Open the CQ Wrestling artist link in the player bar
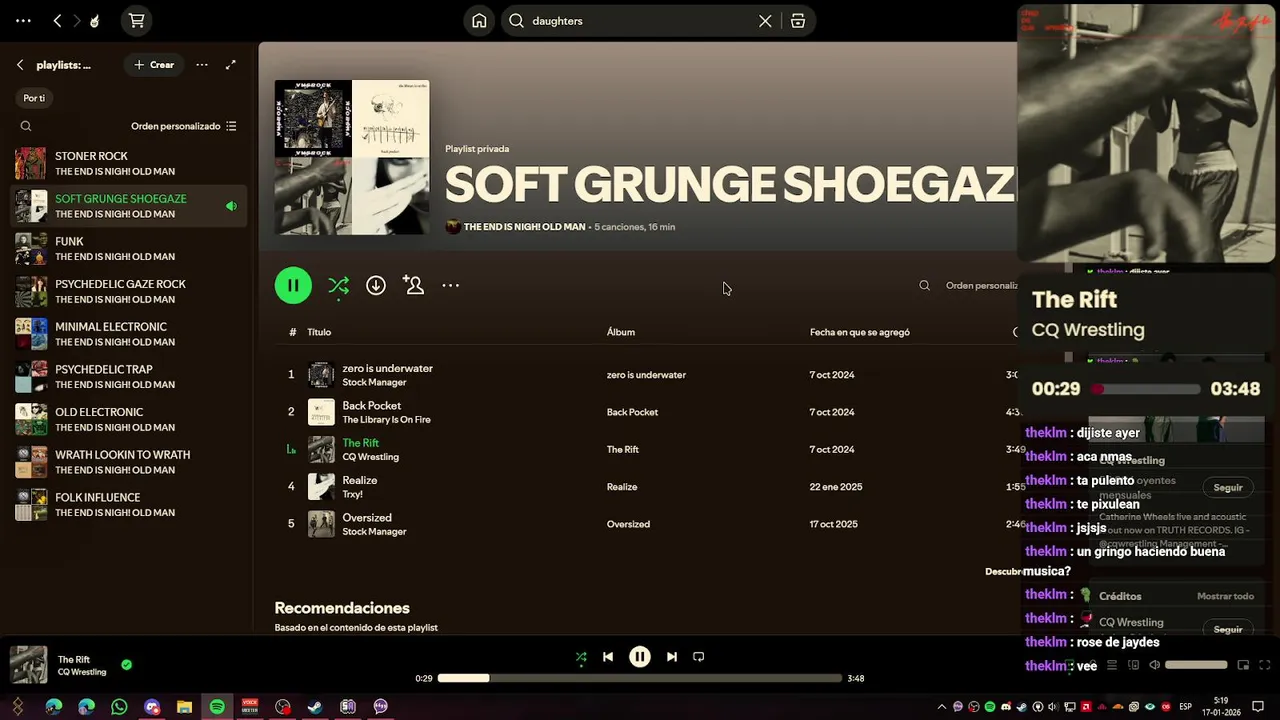 (x=82, y=672)
